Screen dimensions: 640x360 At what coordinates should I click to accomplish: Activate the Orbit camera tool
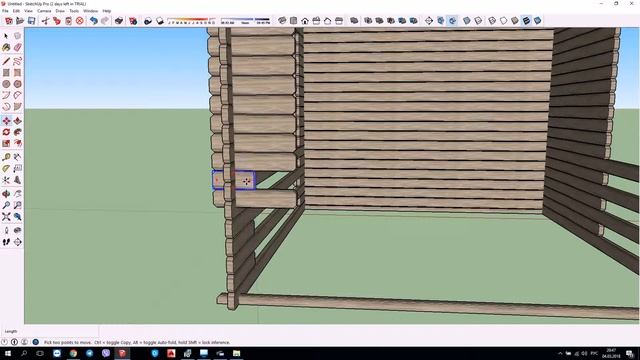[x=6, y=194]
